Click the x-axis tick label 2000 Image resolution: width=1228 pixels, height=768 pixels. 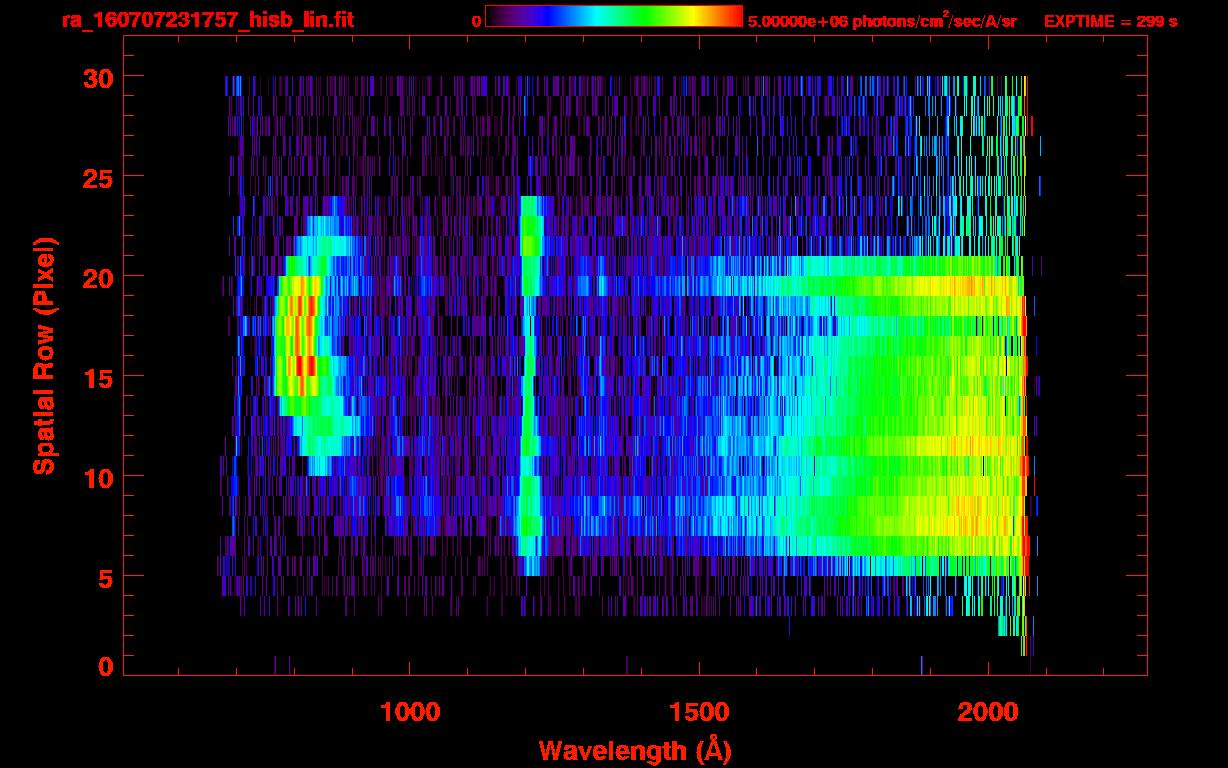pyautogui.click(x=988, y=711)
